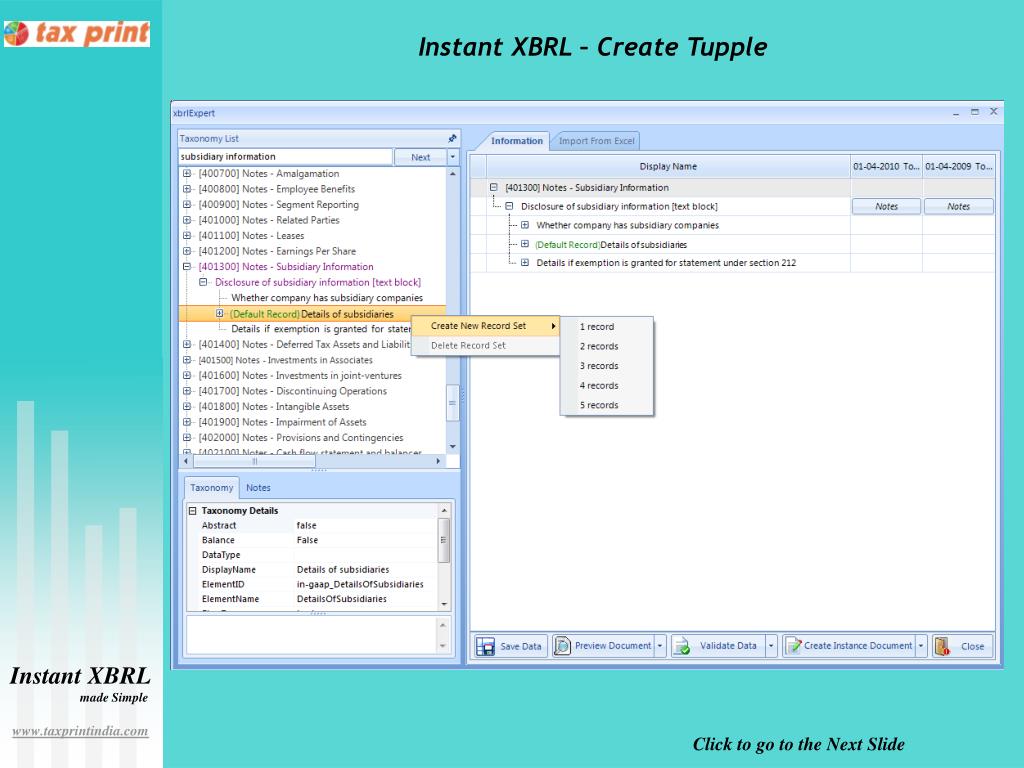This screenshot has height=768, width=1024.
Task: Expand [401000] Notes - Related Parties node
Action: (x=187, y=220)
